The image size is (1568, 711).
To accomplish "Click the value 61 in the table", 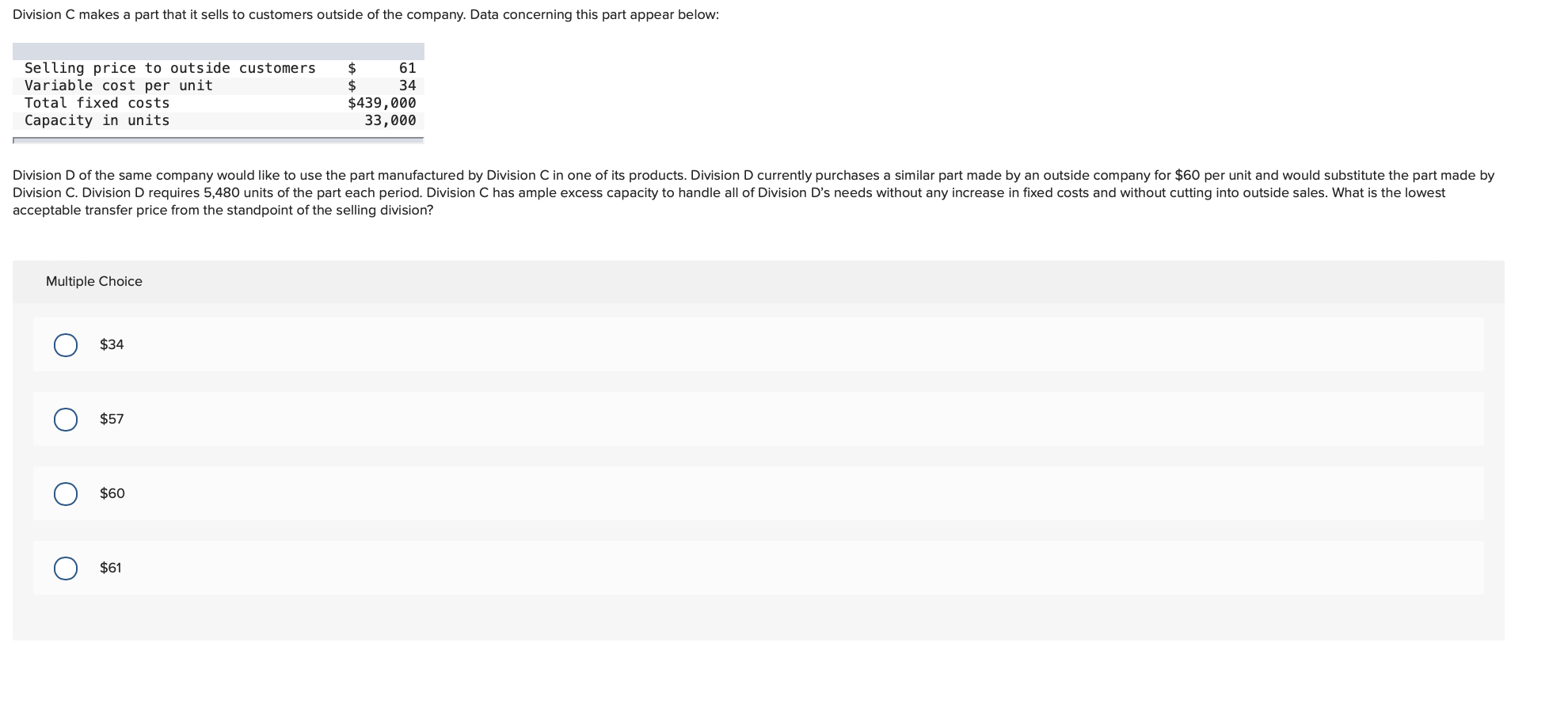I will [x=406, y=68].
